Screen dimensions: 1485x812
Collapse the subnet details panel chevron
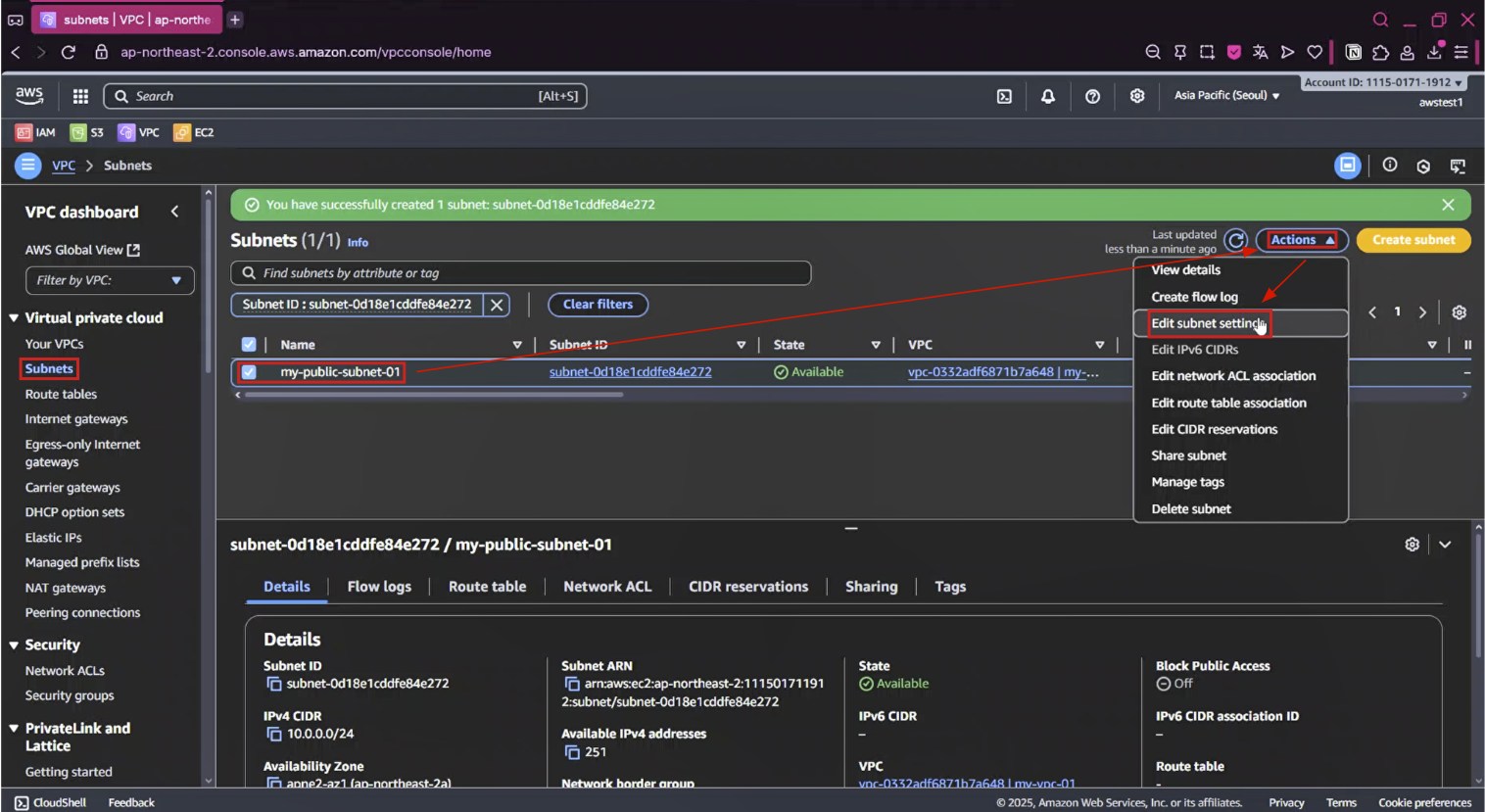(x=1445, y=545)
